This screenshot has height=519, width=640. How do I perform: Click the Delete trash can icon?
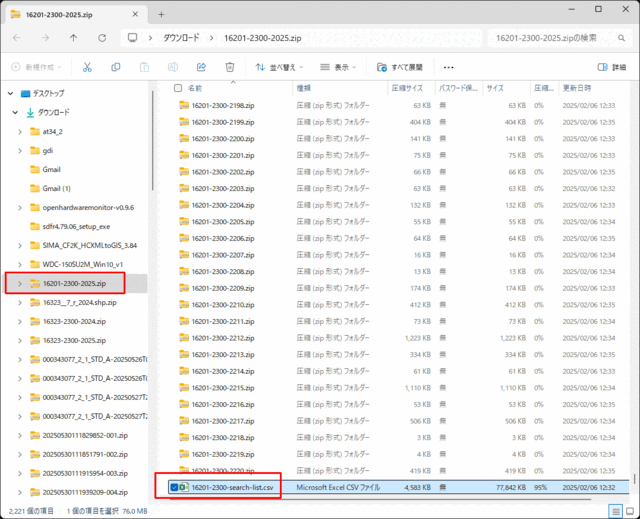click(x=230, y=67)
